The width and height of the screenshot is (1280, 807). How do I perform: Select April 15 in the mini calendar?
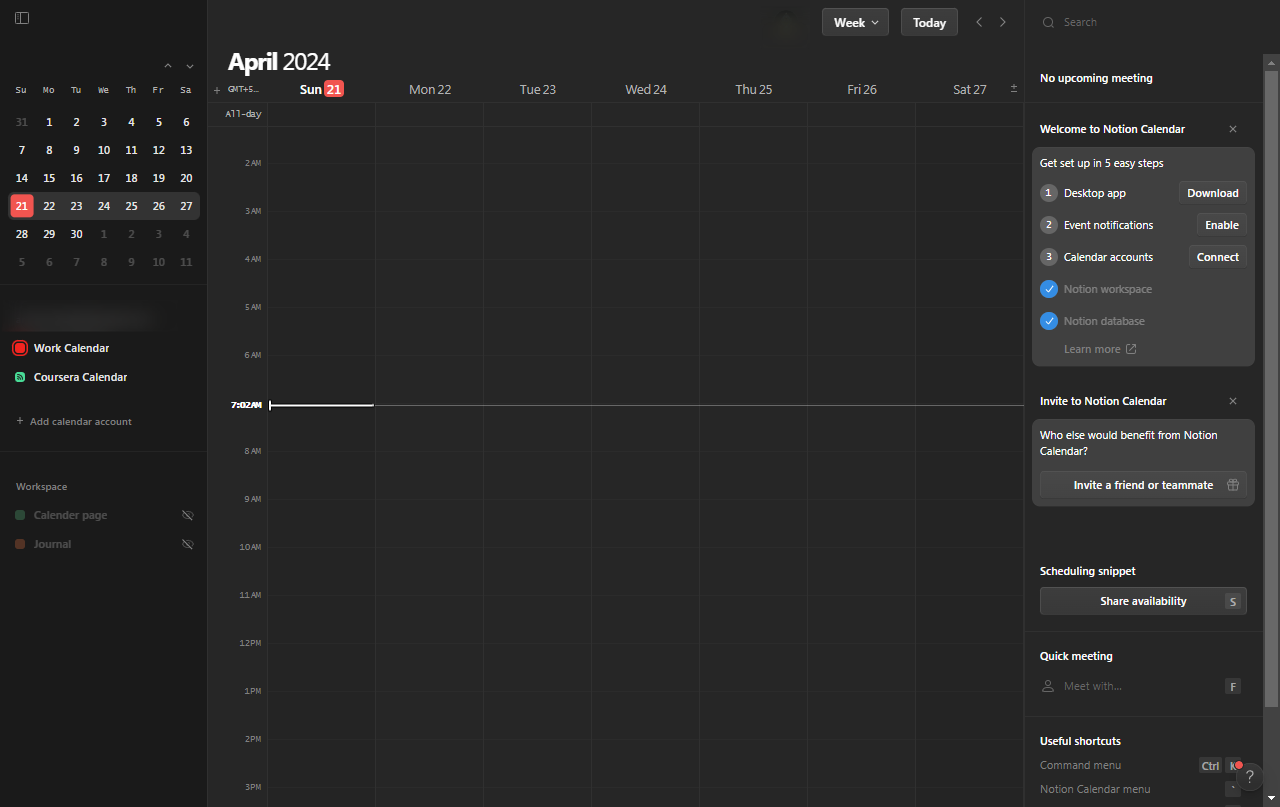pyautogui.click(x=49, y=178)
